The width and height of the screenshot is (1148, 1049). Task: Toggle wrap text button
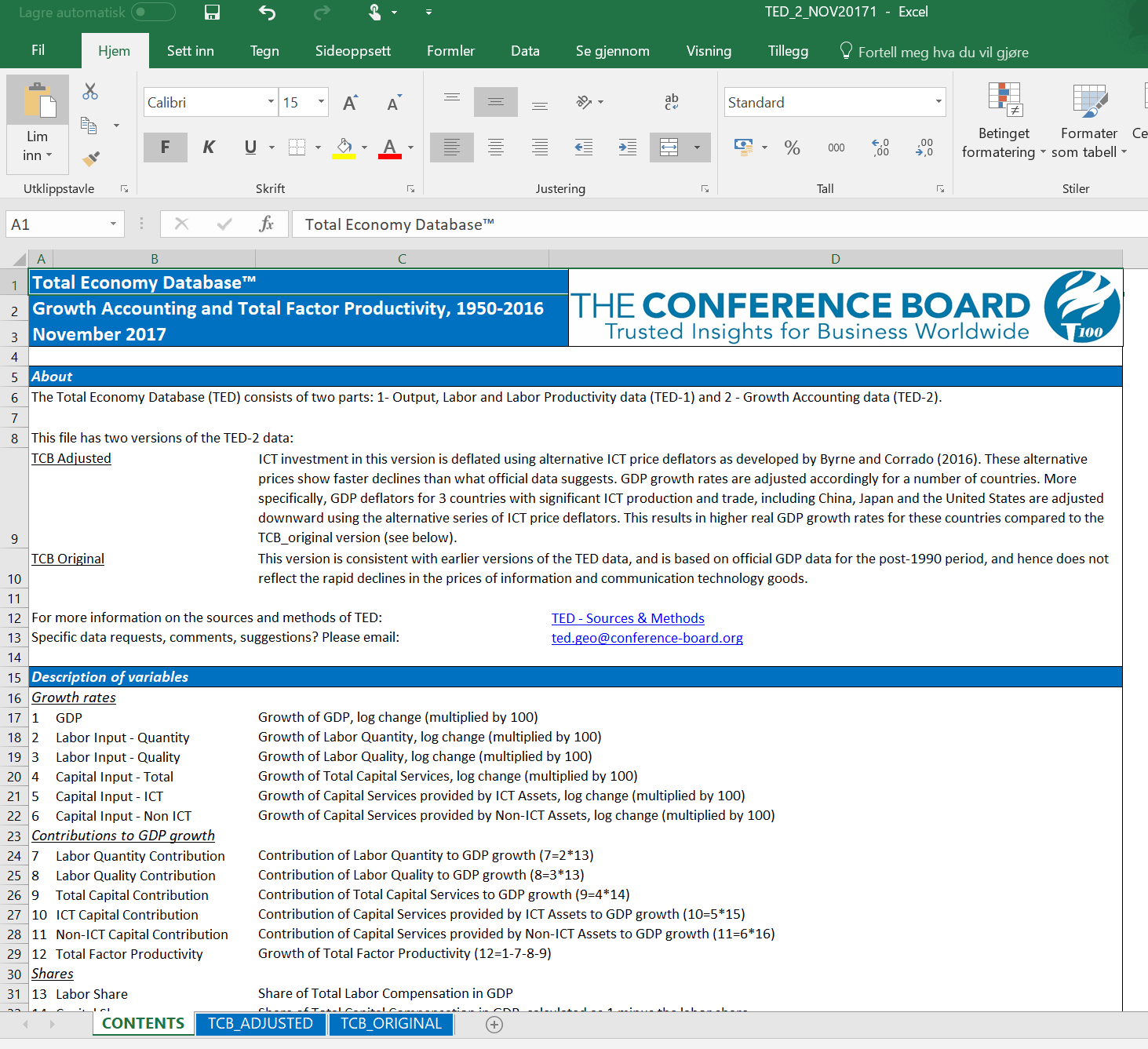672,102
